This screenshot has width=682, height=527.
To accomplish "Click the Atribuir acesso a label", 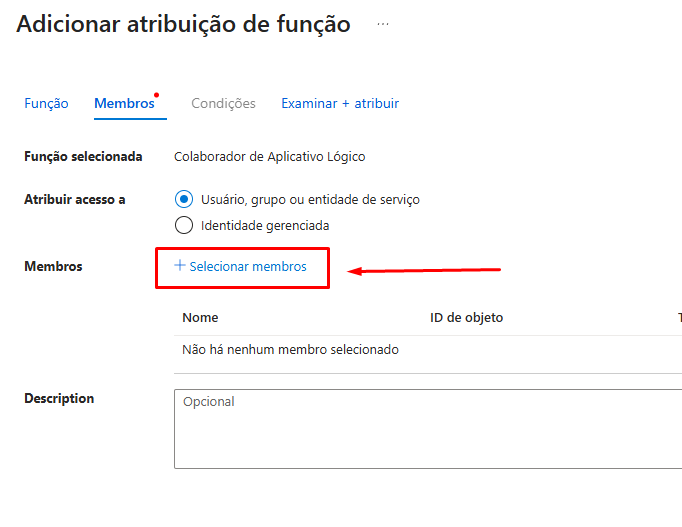I will tap(74, 199).
